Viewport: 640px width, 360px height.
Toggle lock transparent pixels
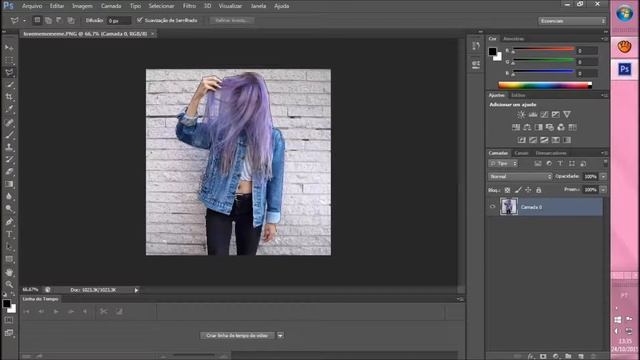point(507,190)
